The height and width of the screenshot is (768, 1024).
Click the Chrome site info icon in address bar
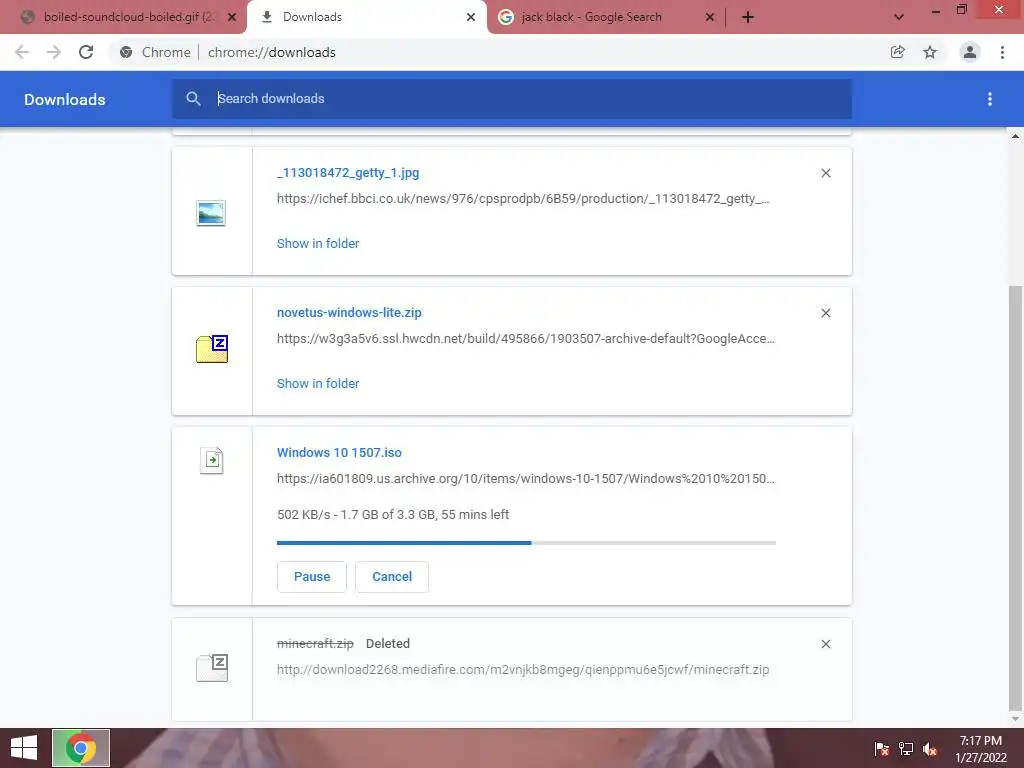[x=126, y=52]
